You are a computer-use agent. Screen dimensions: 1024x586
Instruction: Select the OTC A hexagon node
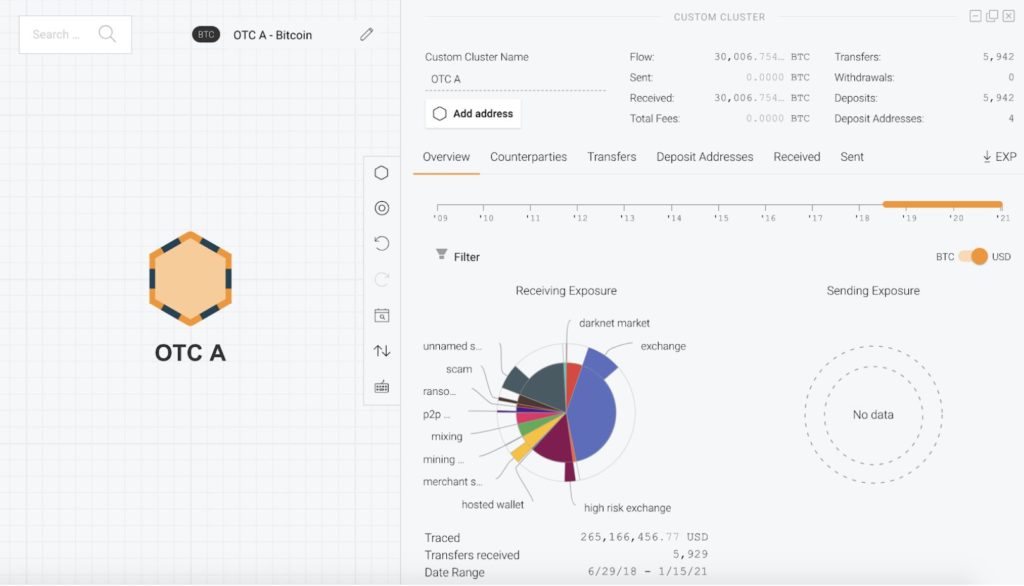pyautogui.click(x=190, y=278)
